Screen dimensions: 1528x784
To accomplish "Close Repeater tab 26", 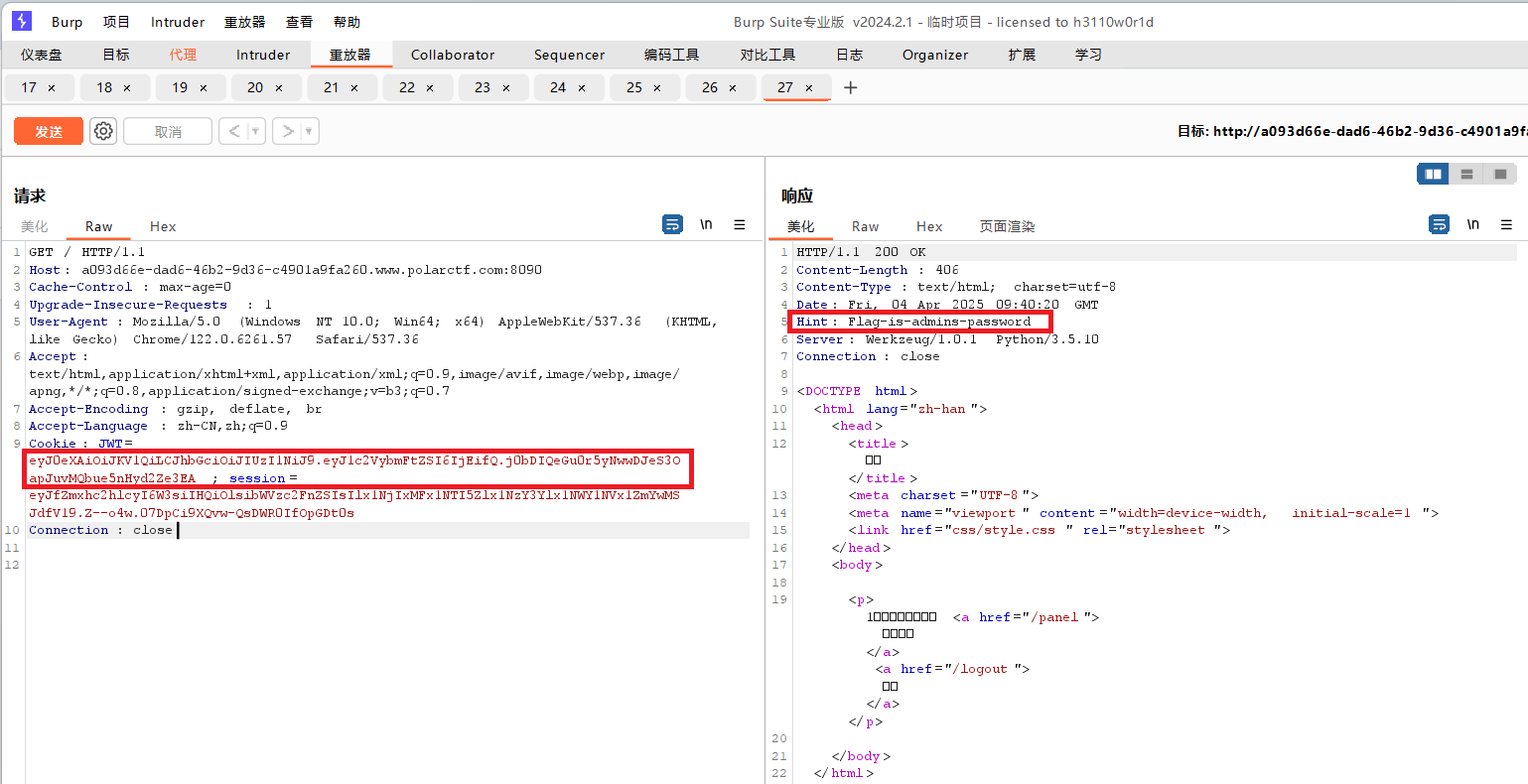I will [733, 88].
